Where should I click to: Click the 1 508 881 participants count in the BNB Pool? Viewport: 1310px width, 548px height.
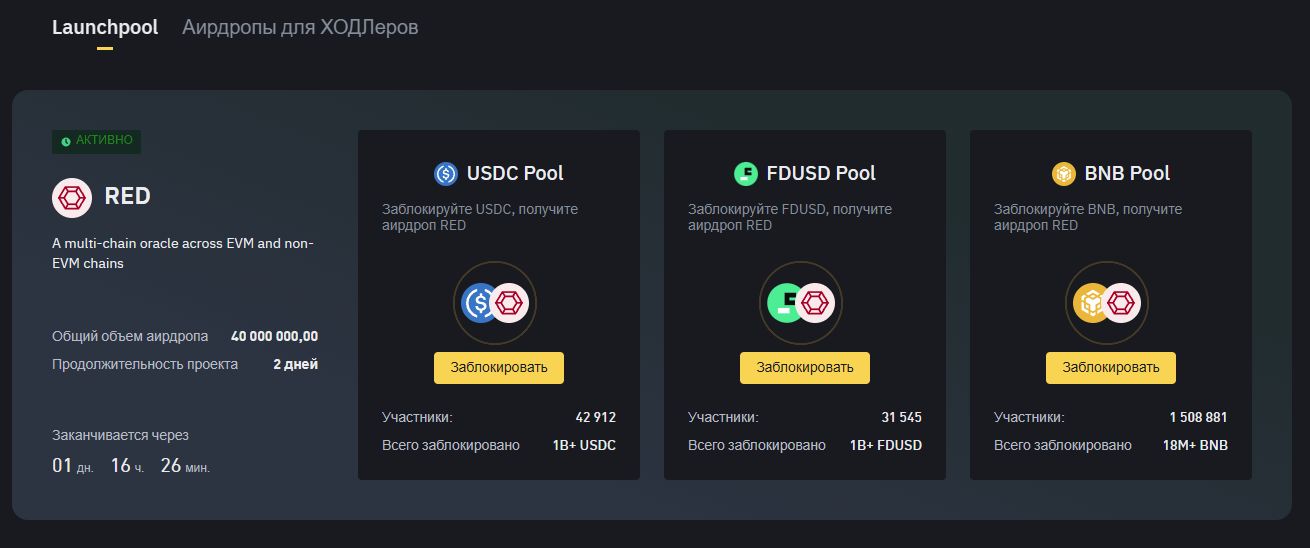[x=1198, y=417]
